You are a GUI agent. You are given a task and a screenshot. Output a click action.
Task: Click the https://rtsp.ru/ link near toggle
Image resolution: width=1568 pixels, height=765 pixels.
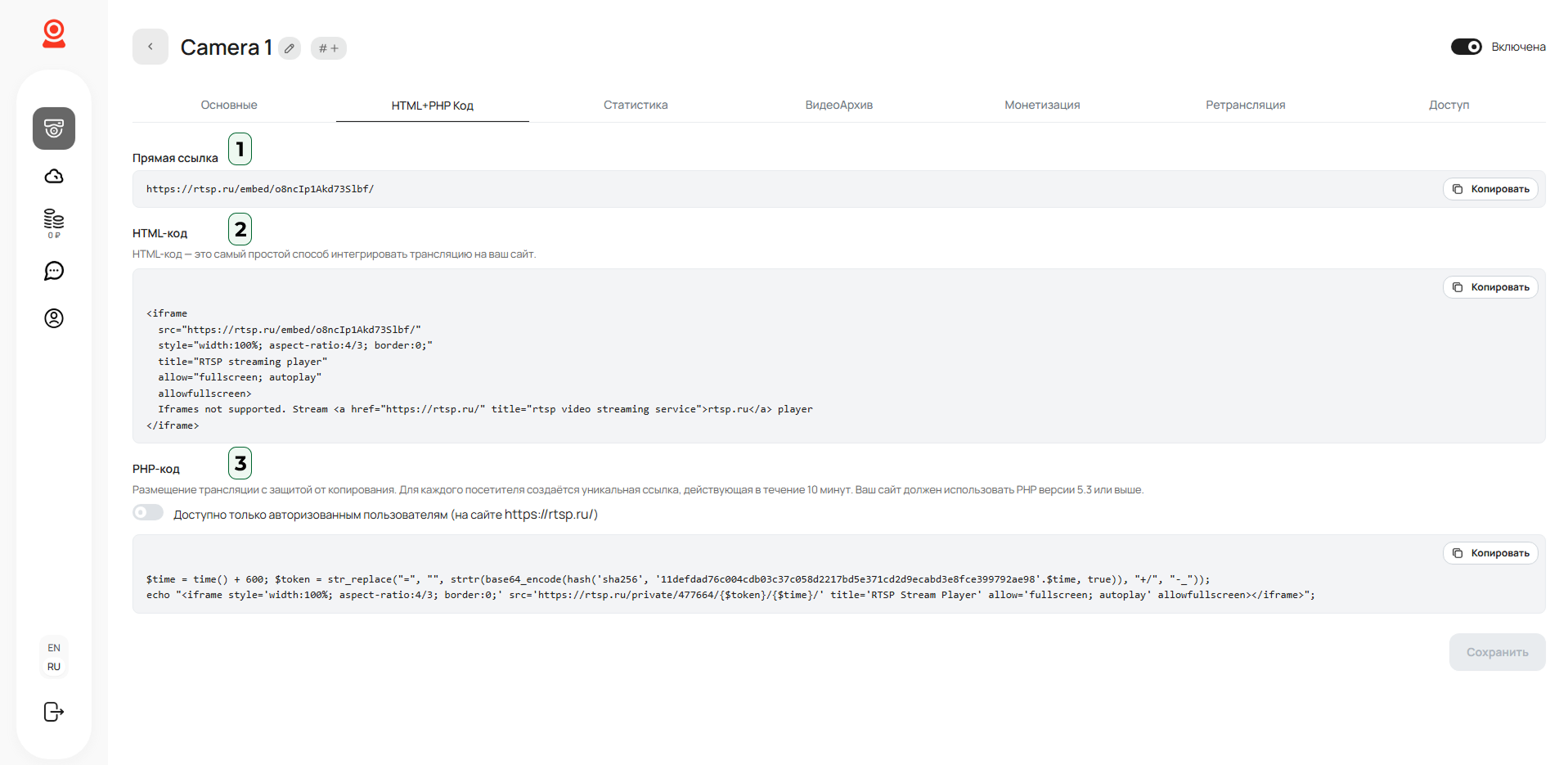pos(551,514)
